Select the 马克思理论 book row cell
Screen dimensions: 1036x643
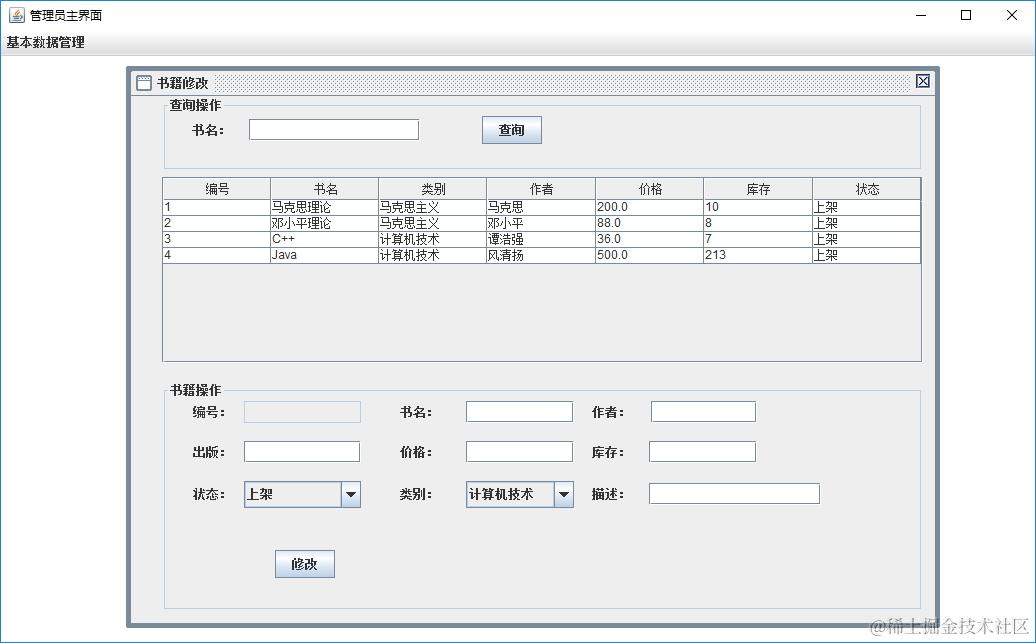click(x=324, y=208)
